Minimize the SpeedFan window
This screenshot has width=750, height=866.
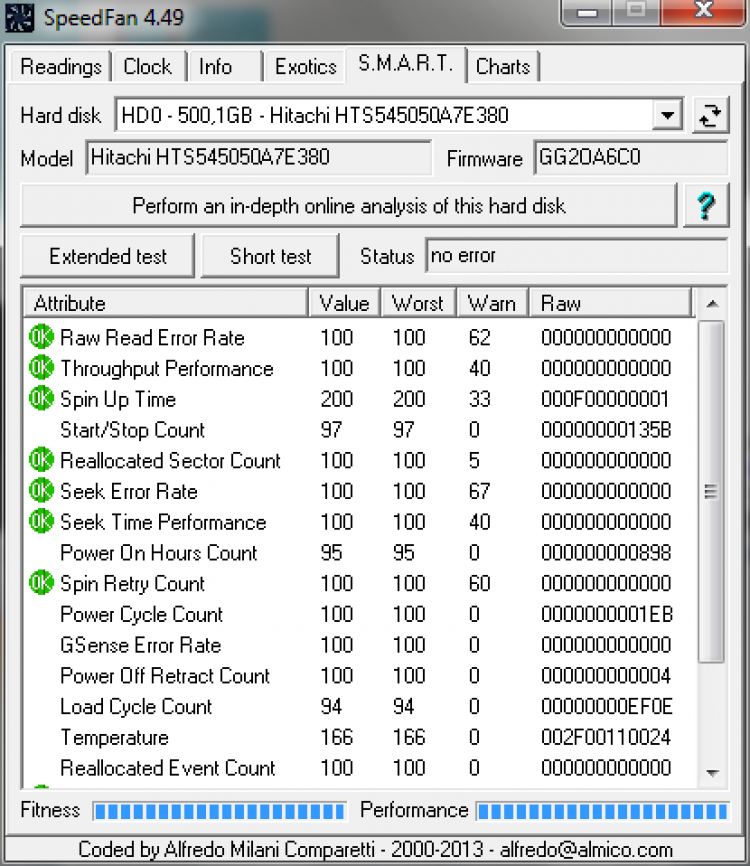tap(587, 12)
